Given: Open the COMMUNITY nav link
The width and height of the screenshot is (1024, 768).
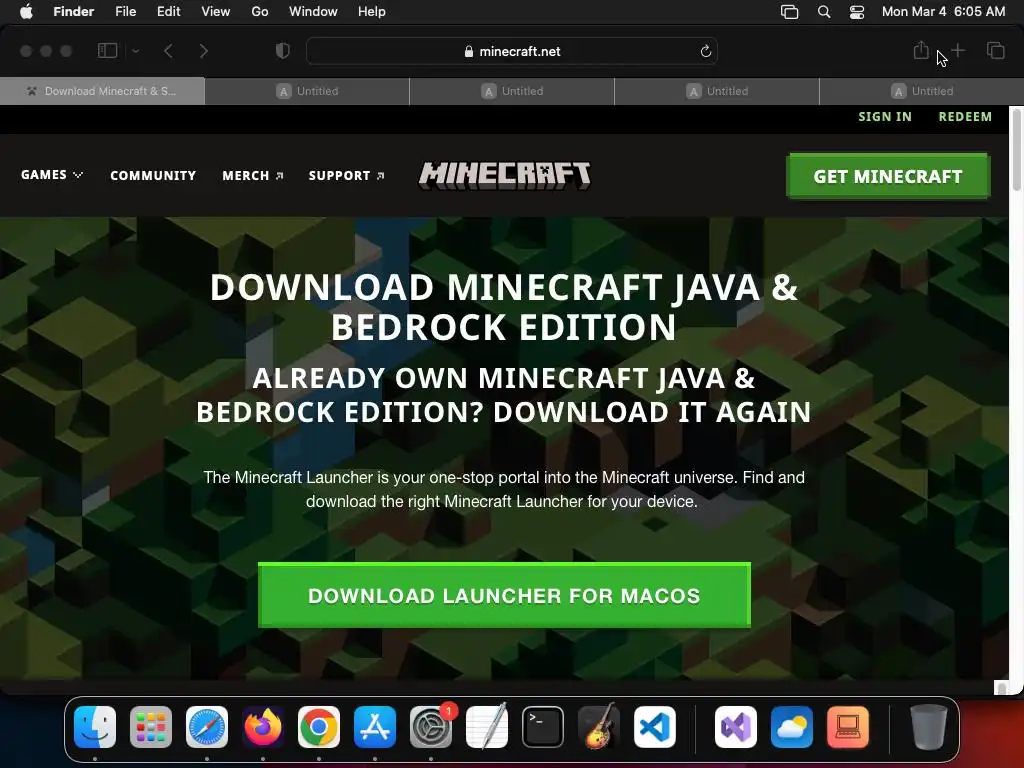Looking at the screenshot, I should [x=153, y=176].
